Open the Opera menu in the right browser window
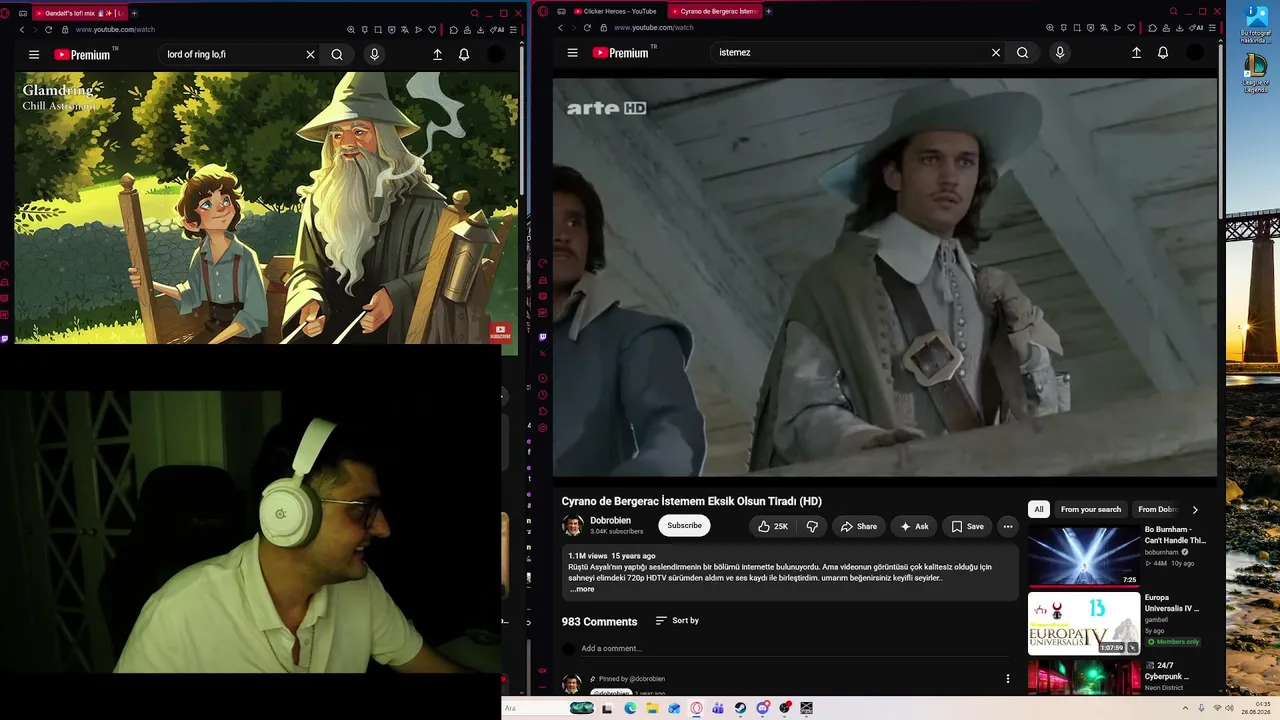Viewport: 1280px width, 720px height. tap(543, 11)
